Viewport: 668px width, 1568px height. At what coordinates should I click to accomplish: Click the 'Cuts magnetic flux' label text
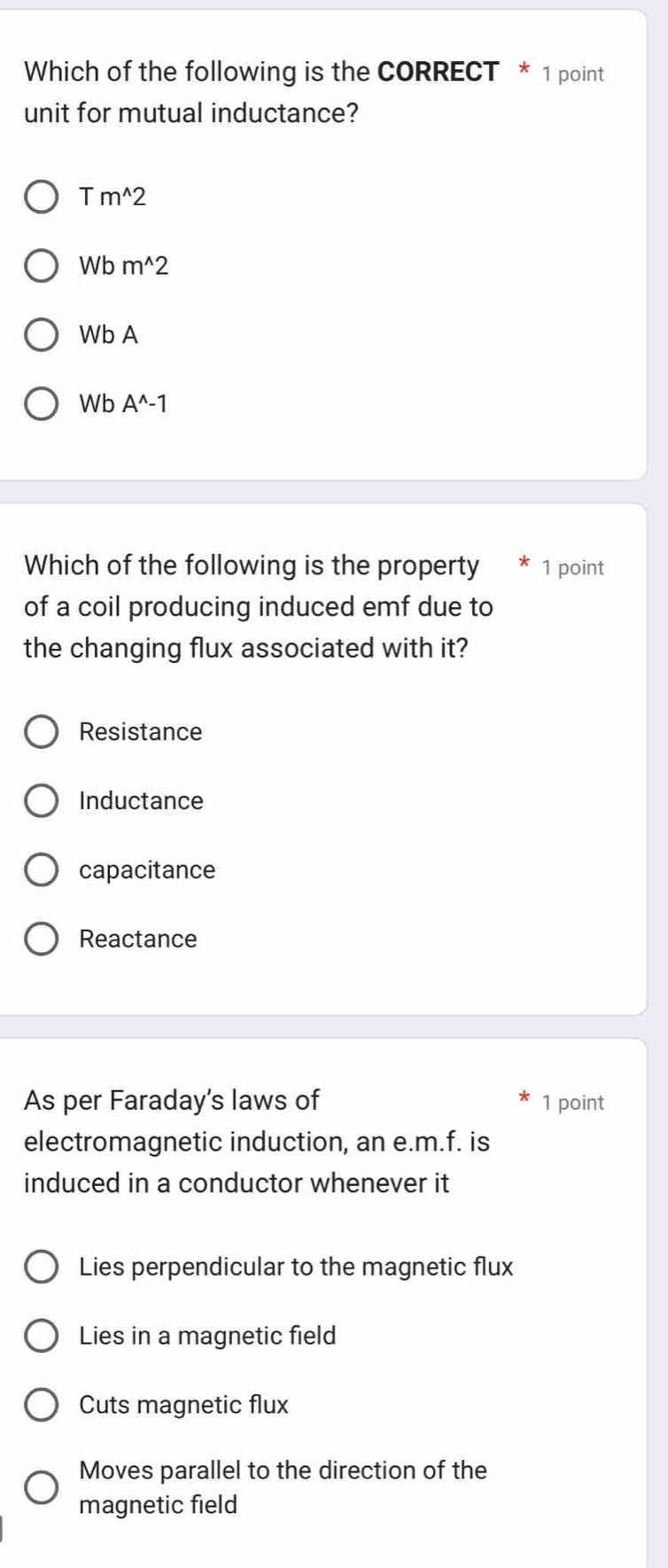coord(183,1406)
